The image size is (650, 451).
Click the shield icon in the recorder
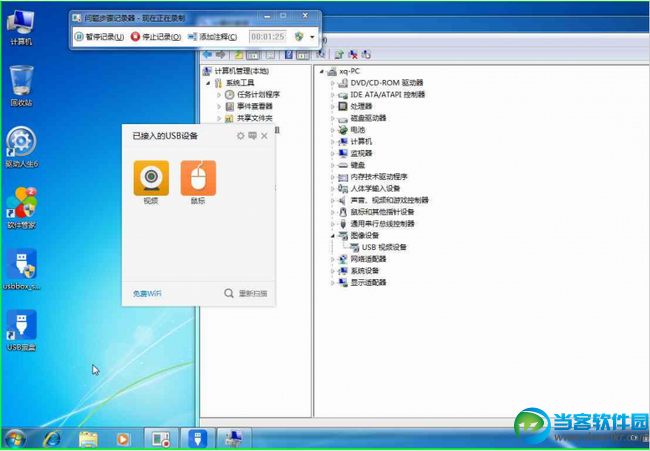click(x=299, y=36)
